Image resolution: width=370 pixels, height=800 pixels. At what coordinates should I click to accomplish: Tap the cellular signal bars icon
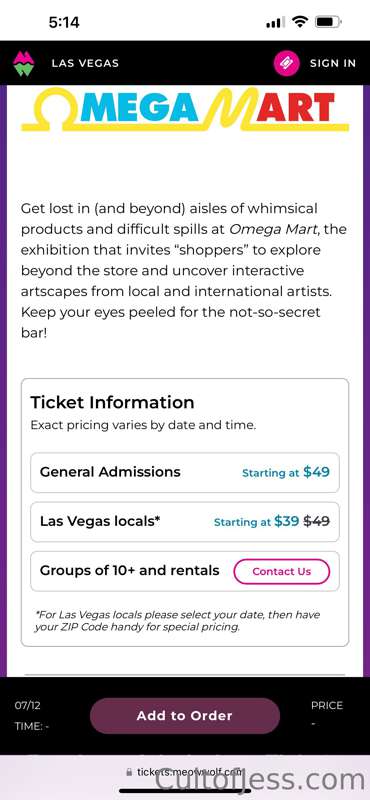click(276, 22)
